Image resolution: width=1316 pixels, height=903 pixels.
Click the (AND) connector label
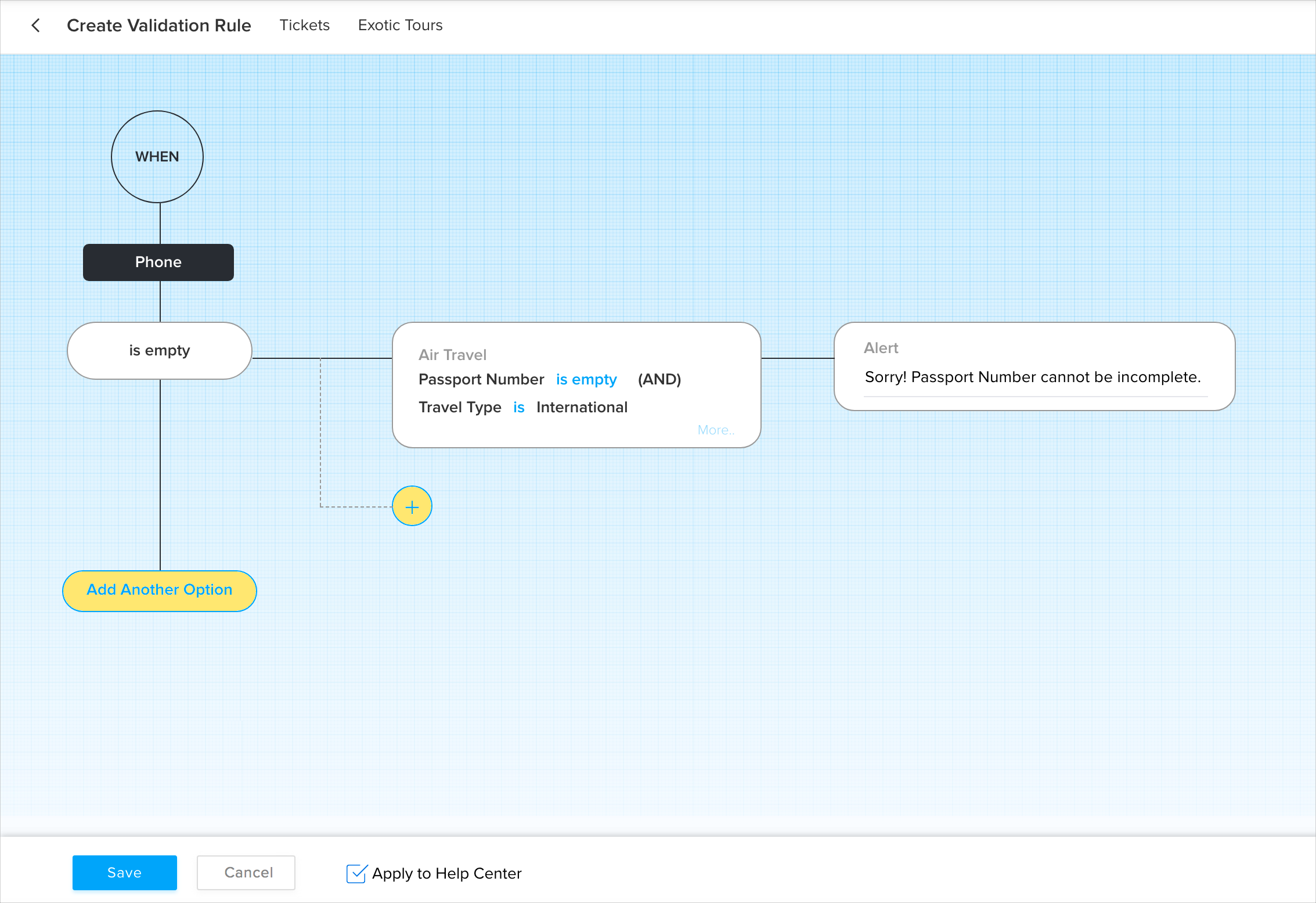click(x=659, y=380)
